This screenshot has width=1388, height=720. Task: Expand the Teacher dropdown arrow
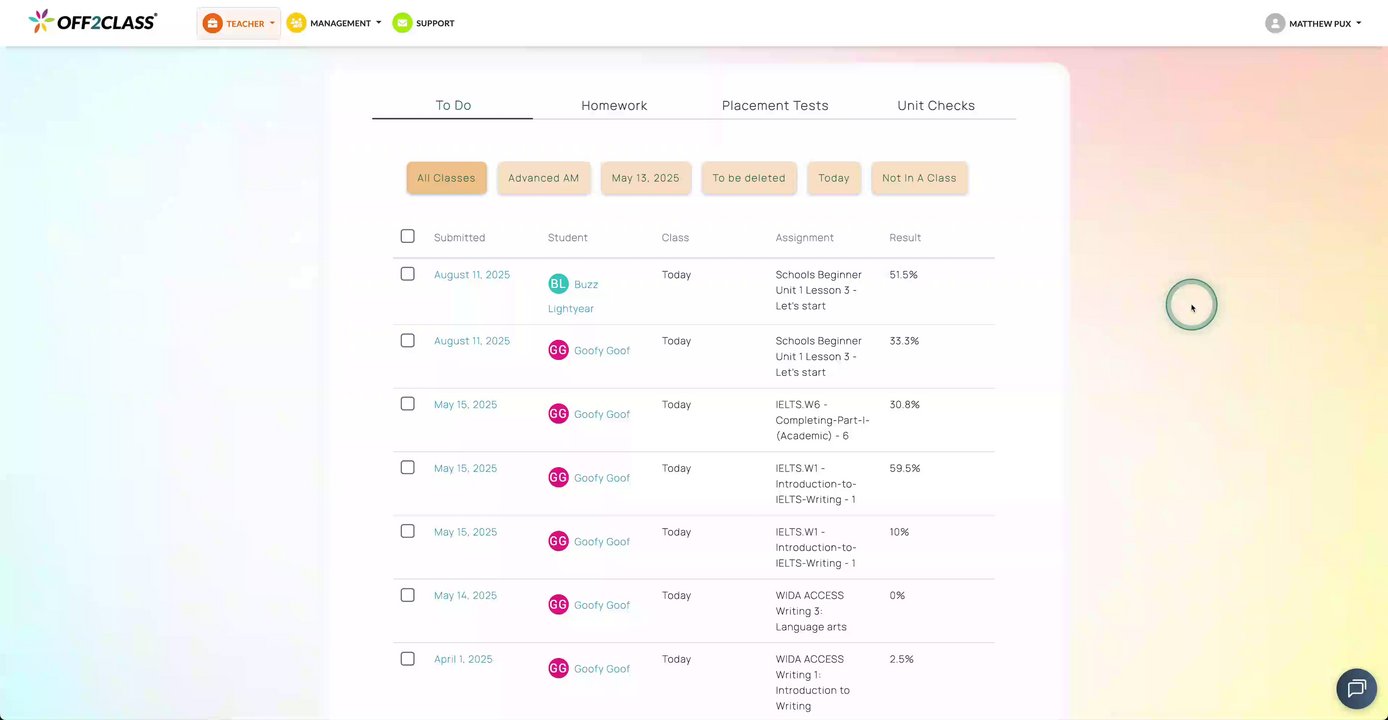click(x=272, y=23)
